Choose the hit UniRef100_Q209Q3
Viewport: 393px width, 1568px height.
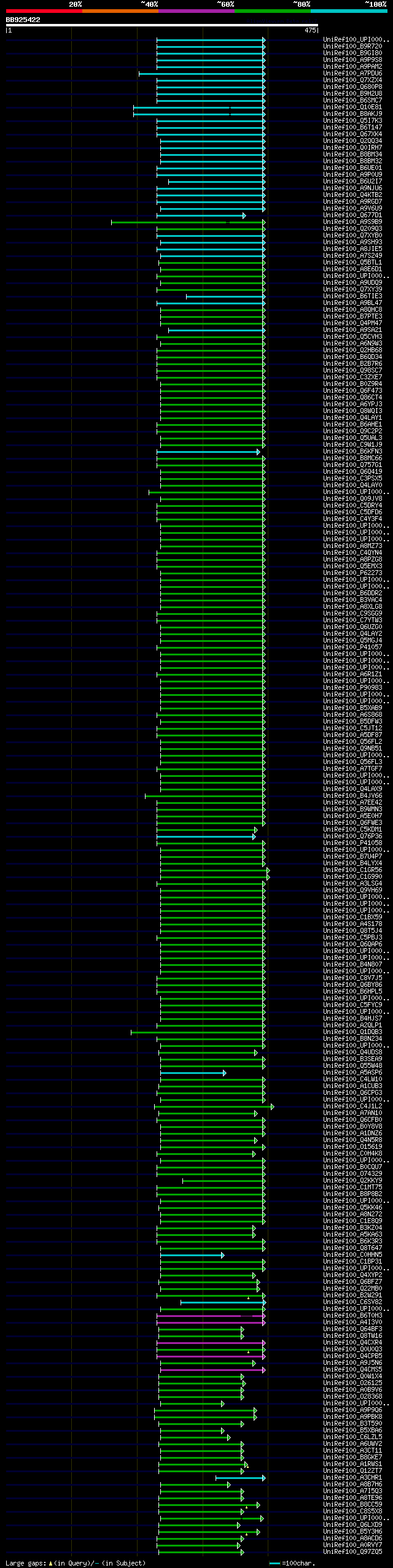(352, 229)
